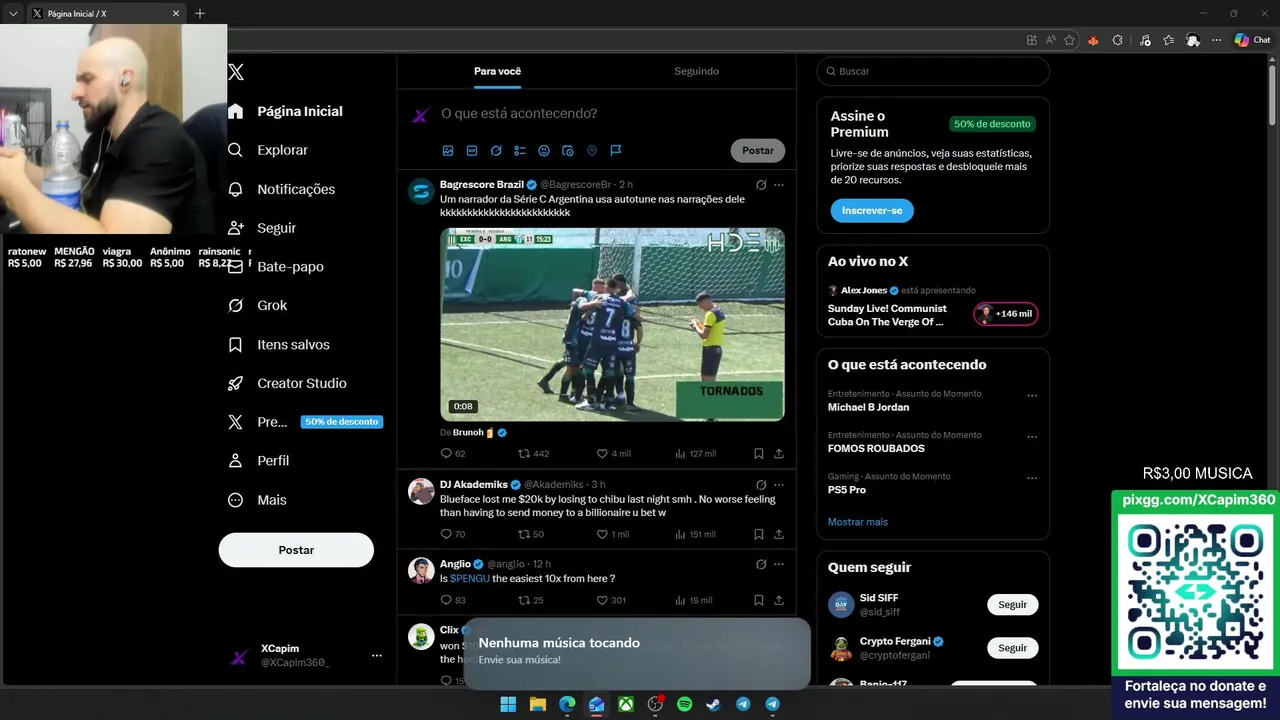Screen dimensions: 1280x720
Task: Click the large Postar sidebar button
Action: tap(296, 550)
